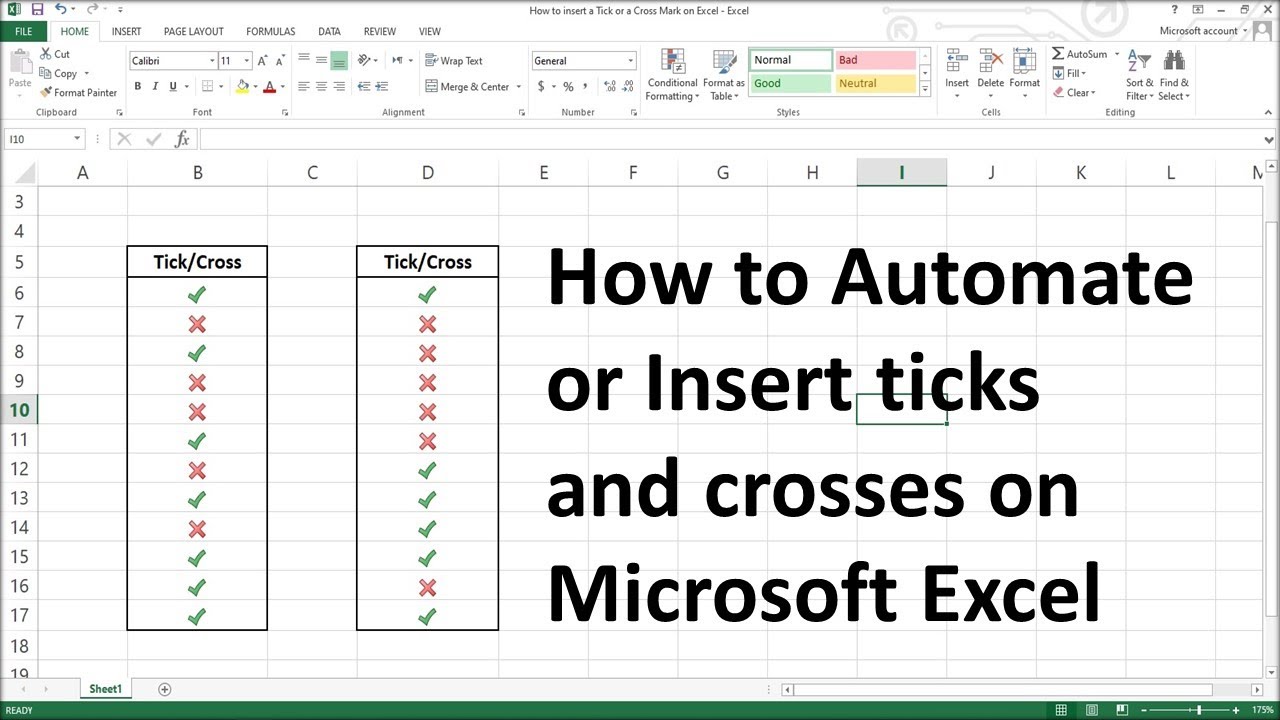Image resolution: width=1280 pixels, height=720 pixels.
Task: Decrease font size with the smaller A
Action: (280, 61)
